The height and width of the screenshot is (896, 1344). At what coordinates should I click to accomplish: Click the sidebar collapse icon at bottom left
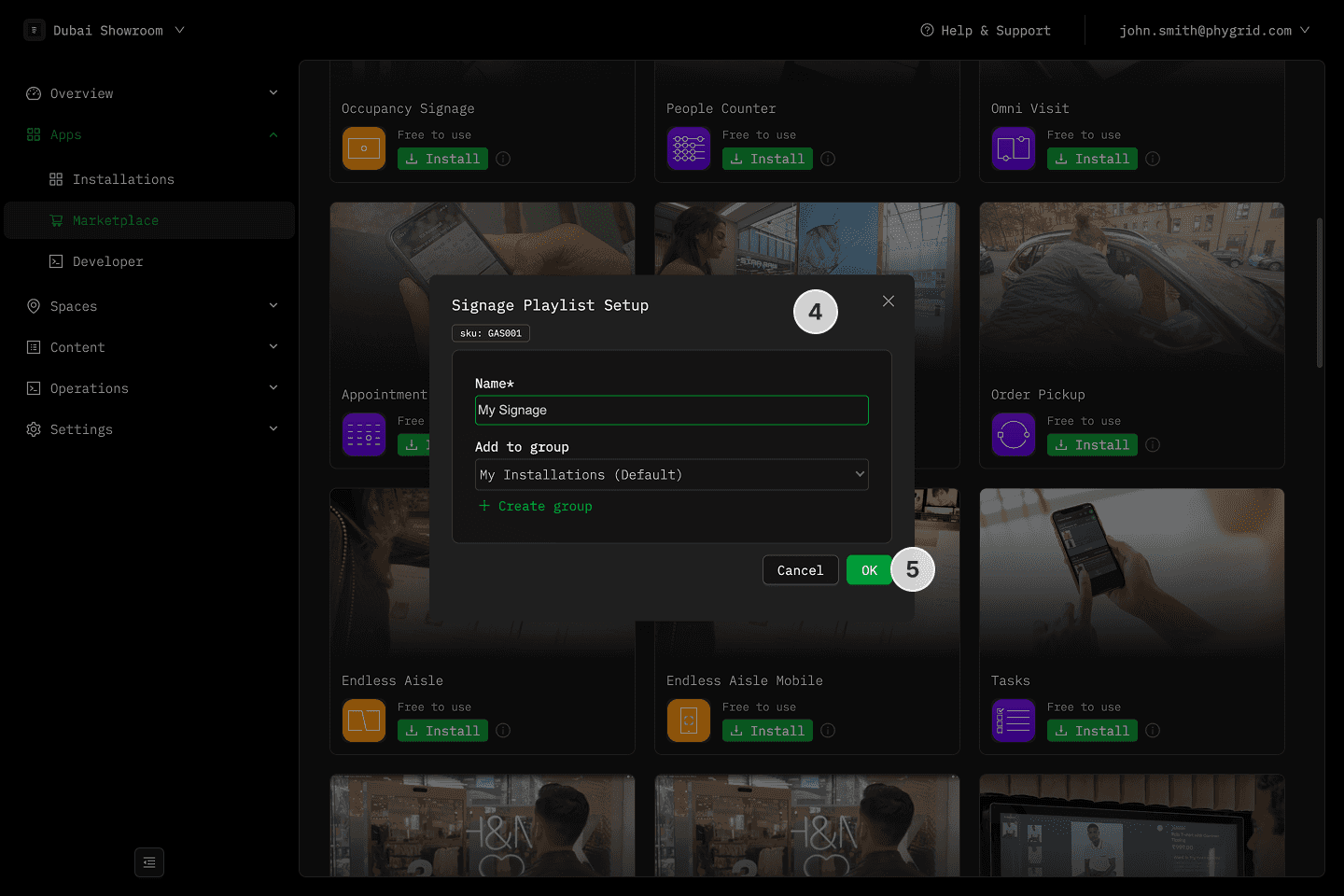coord(149,862)
